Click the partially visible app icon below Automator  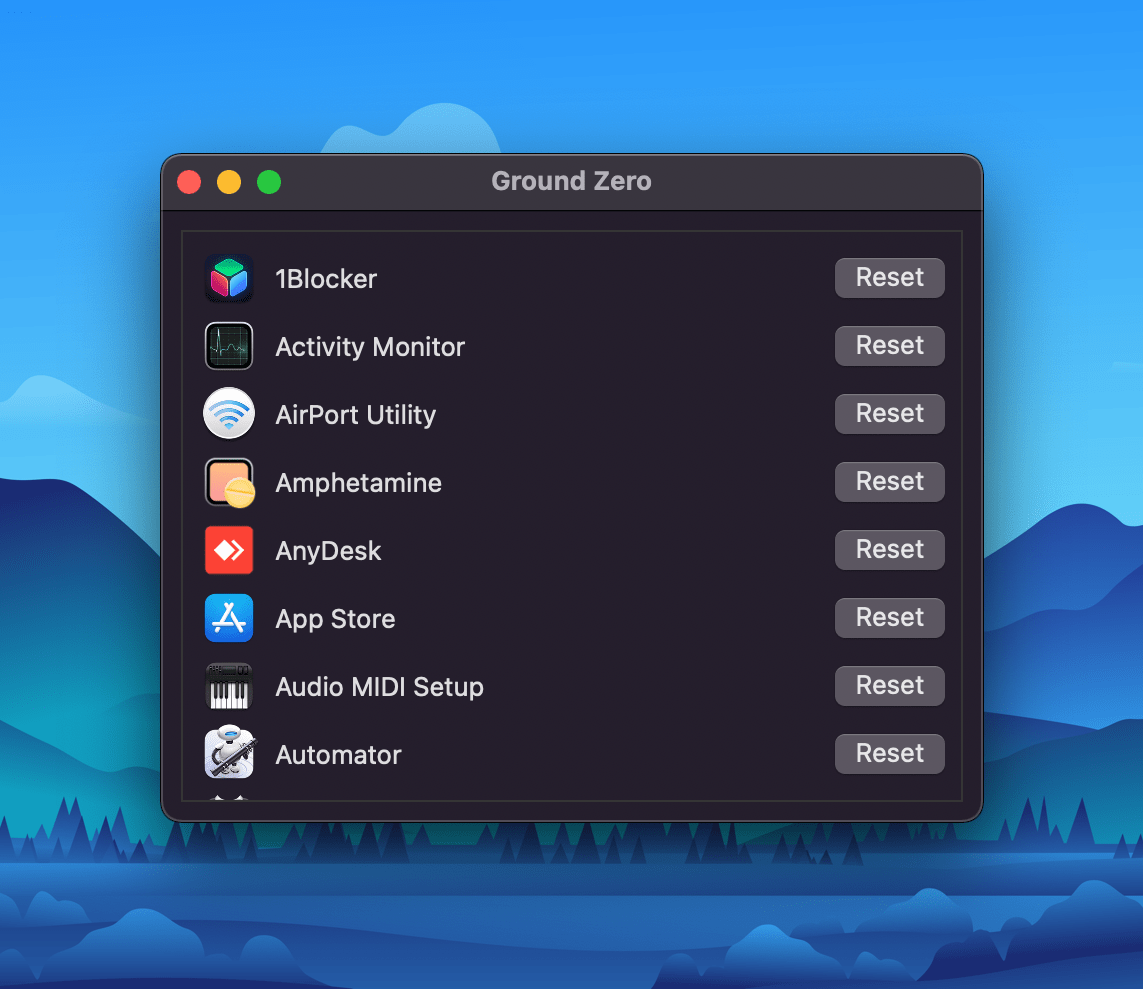229,800
